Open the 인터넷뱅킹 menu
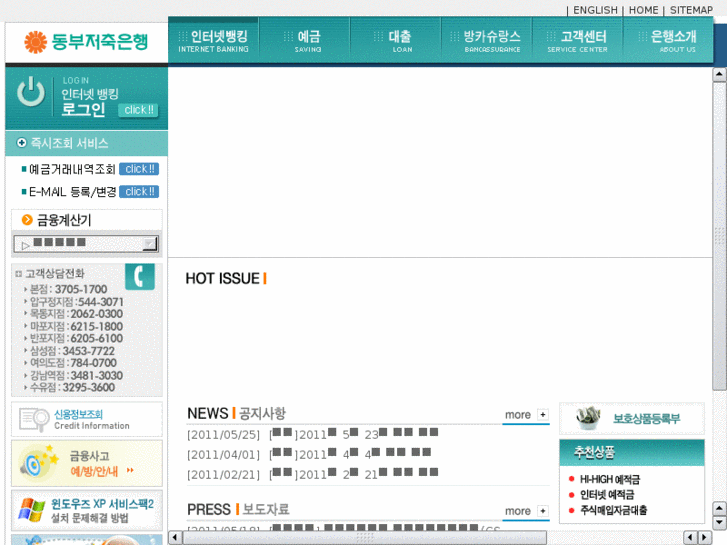The width and height of the screenshot is (727, 545). coord(213,41)
